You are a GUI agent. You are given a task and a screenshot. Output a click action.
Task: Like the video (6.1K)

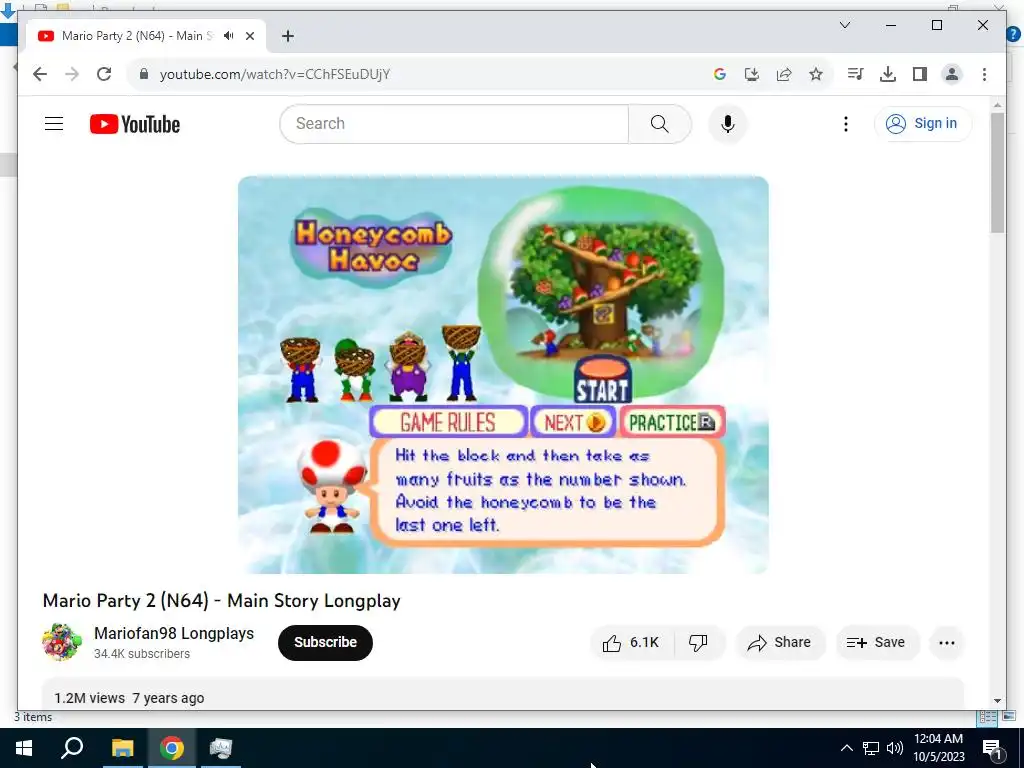(631, 643)
